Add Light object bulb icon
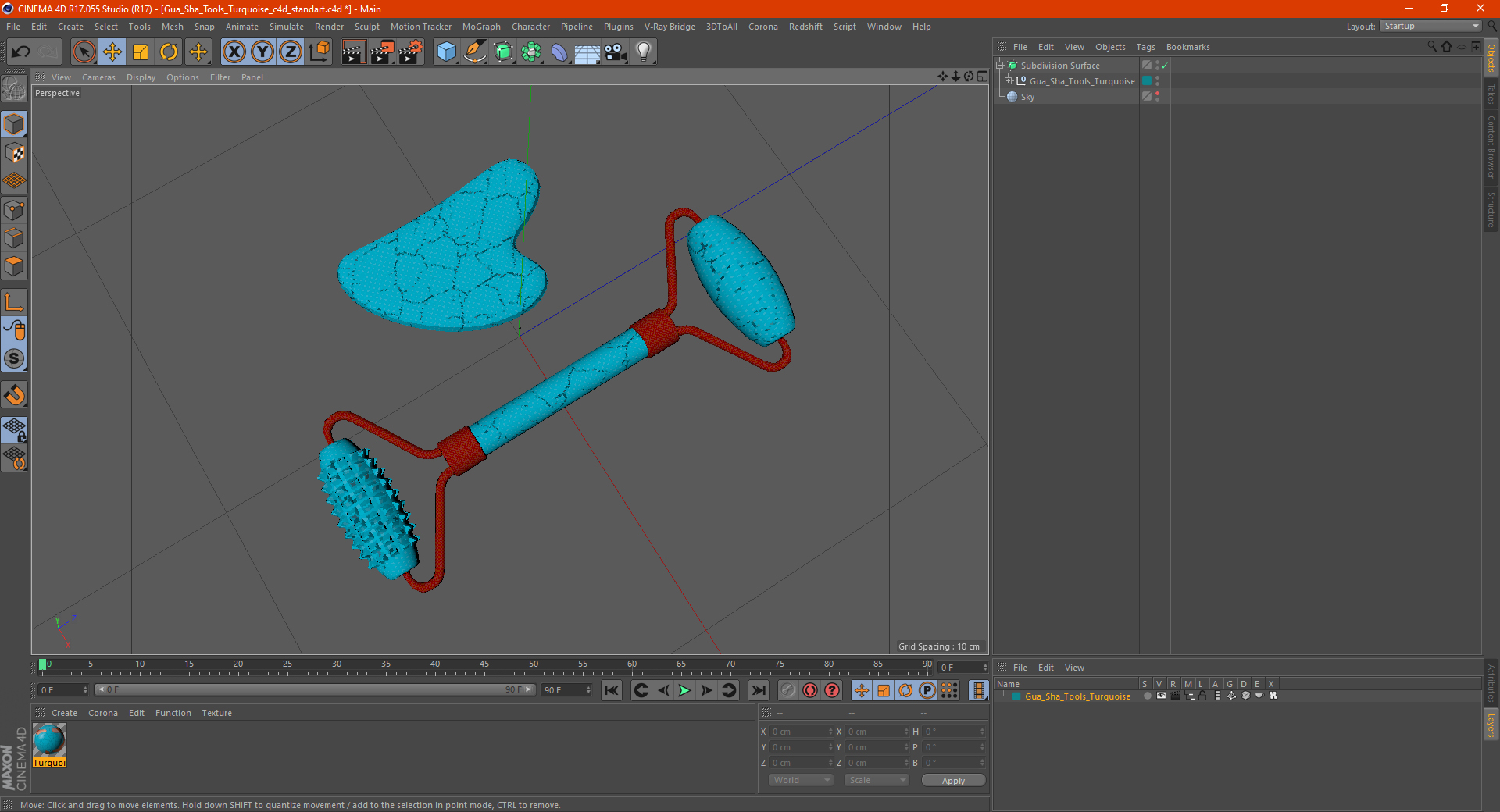 (x=644, y=52)
